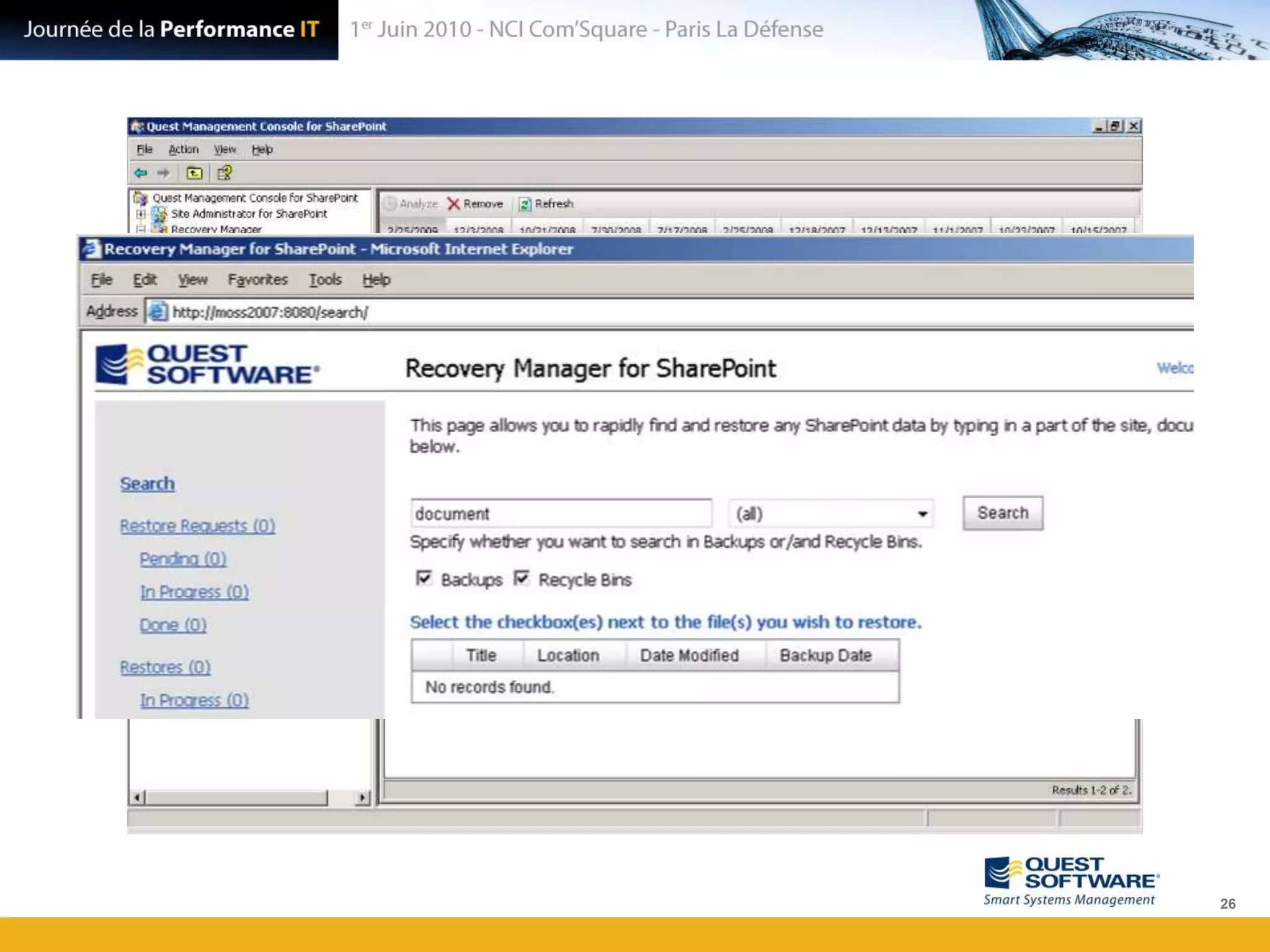Click the Up One Level folder icon
This screenshot has height=952, width=1270.
194,173
